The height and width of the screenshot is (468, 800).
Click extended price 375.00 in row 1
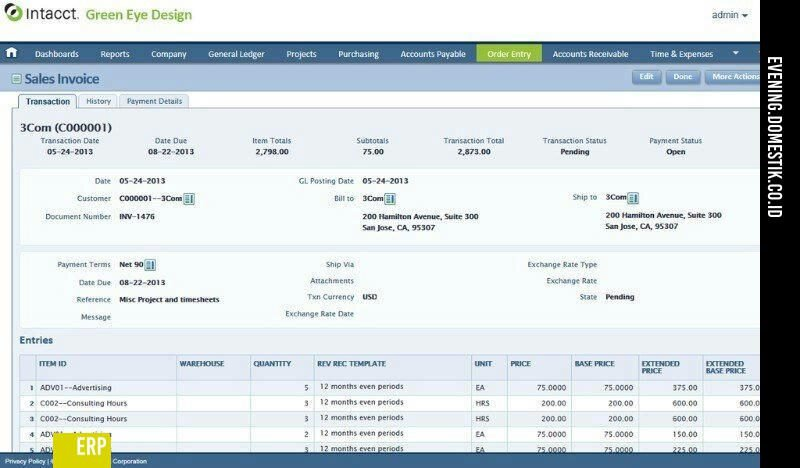[x=685, y=388]
